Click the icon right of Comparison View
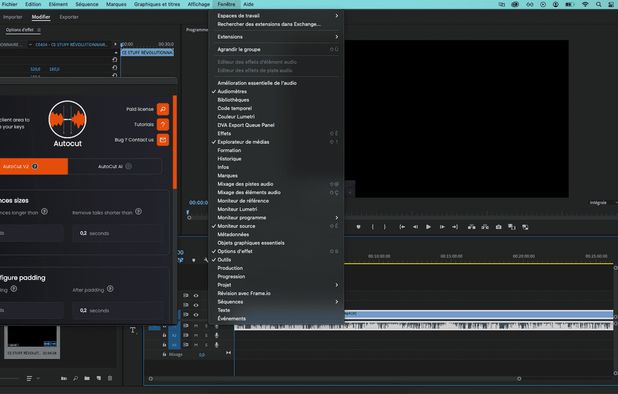The height and width of the screenshot is (394, 618). click(525, 227)
